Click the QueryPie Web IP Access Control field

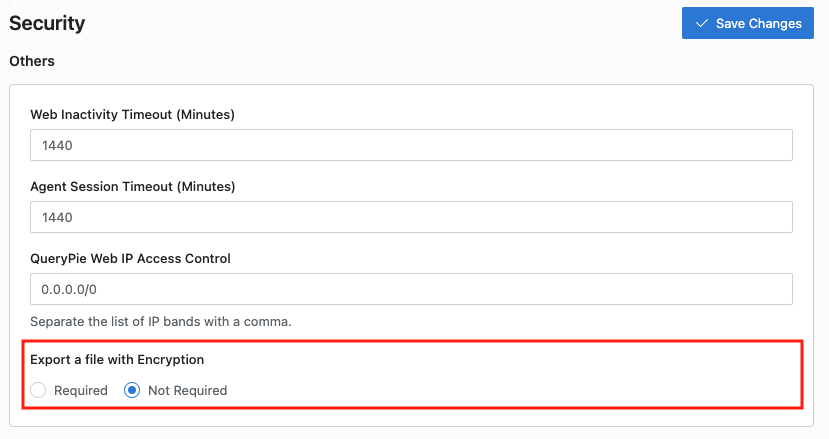click(411, 289)
